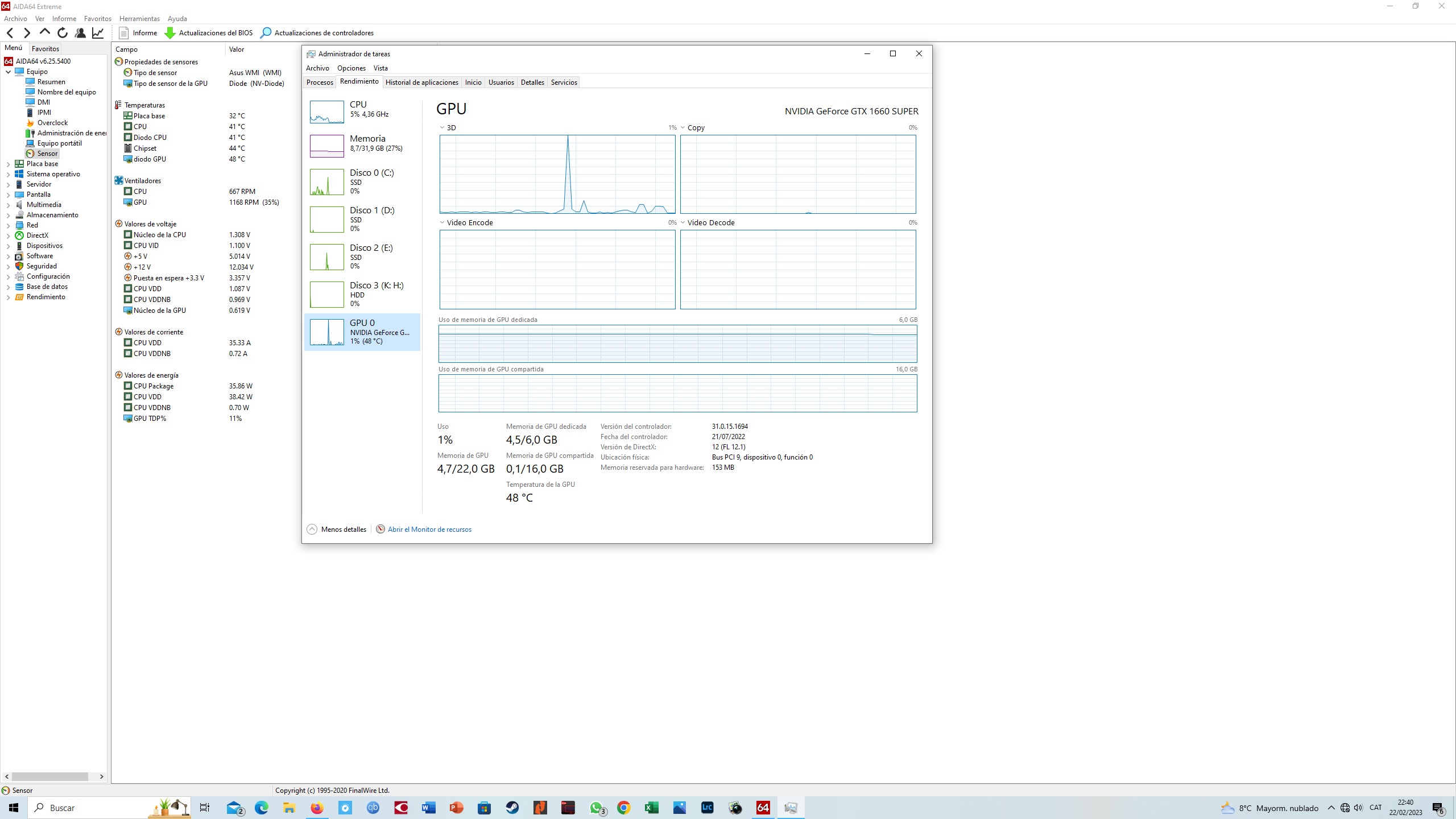
Task: Open Word from the taskbar
Action: pyautogui.click(x=429, y=808)
